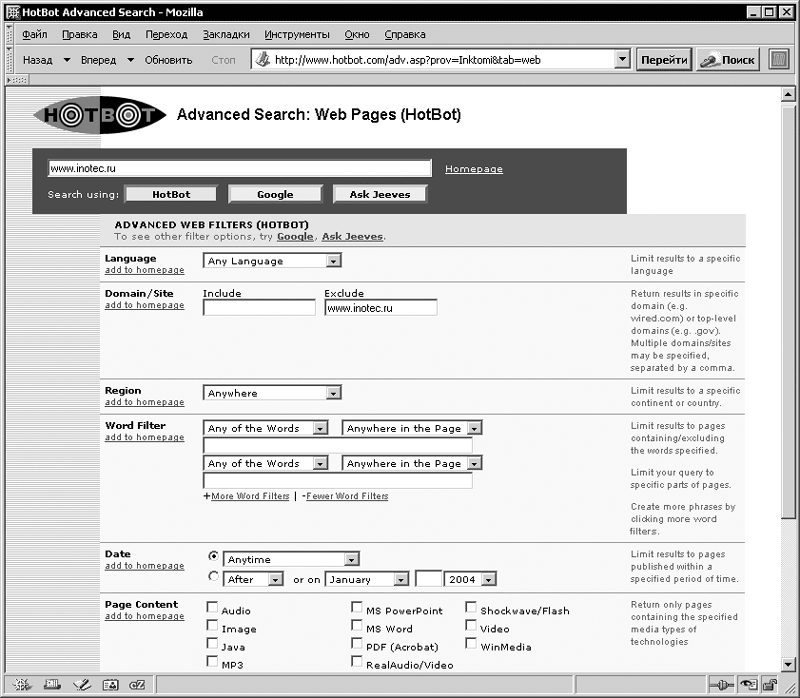Screen dimensions: 800x698
Task: Click the page proxy icon in address bar
Action: (263, 60)
